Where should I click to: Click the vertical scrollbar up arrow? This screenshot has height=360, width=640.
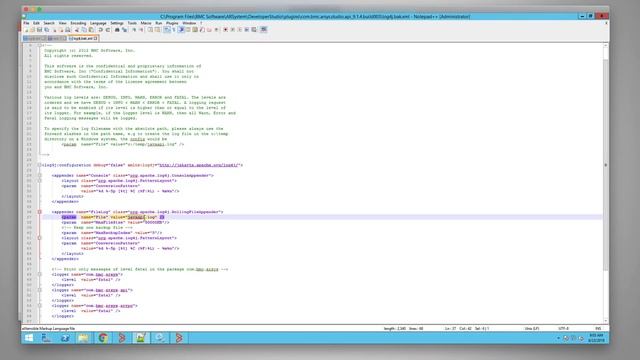[x=606, y=45]
